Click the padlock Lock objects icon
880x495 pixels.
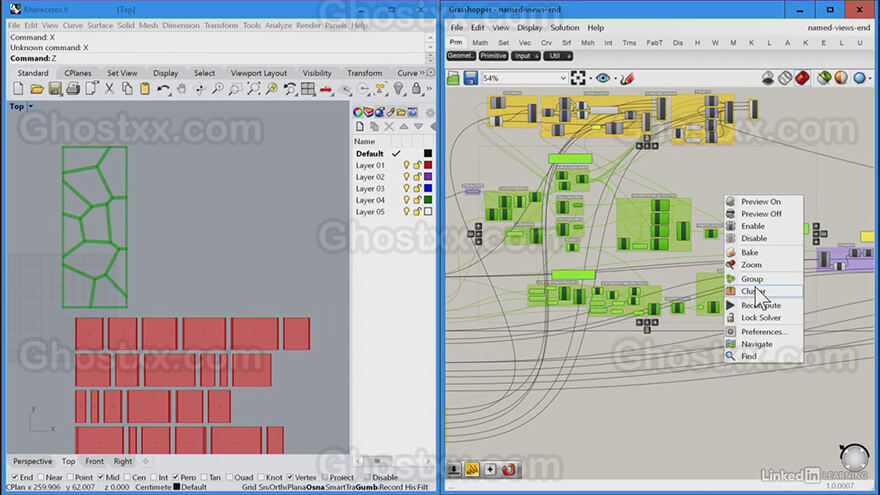pos(416,89)
